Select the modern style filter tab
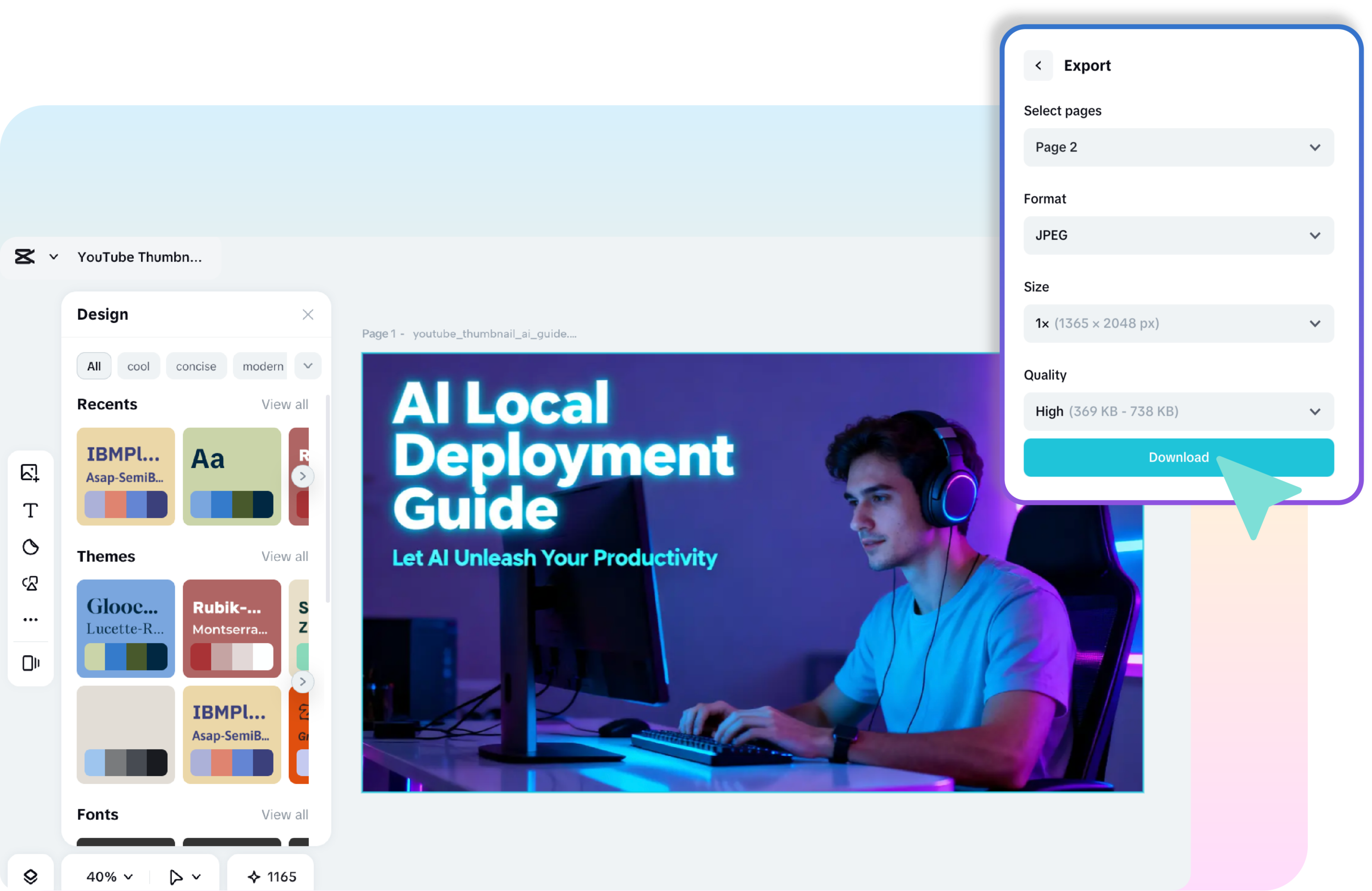This screenshot has height=891, width=1372. tap(262, 367)
